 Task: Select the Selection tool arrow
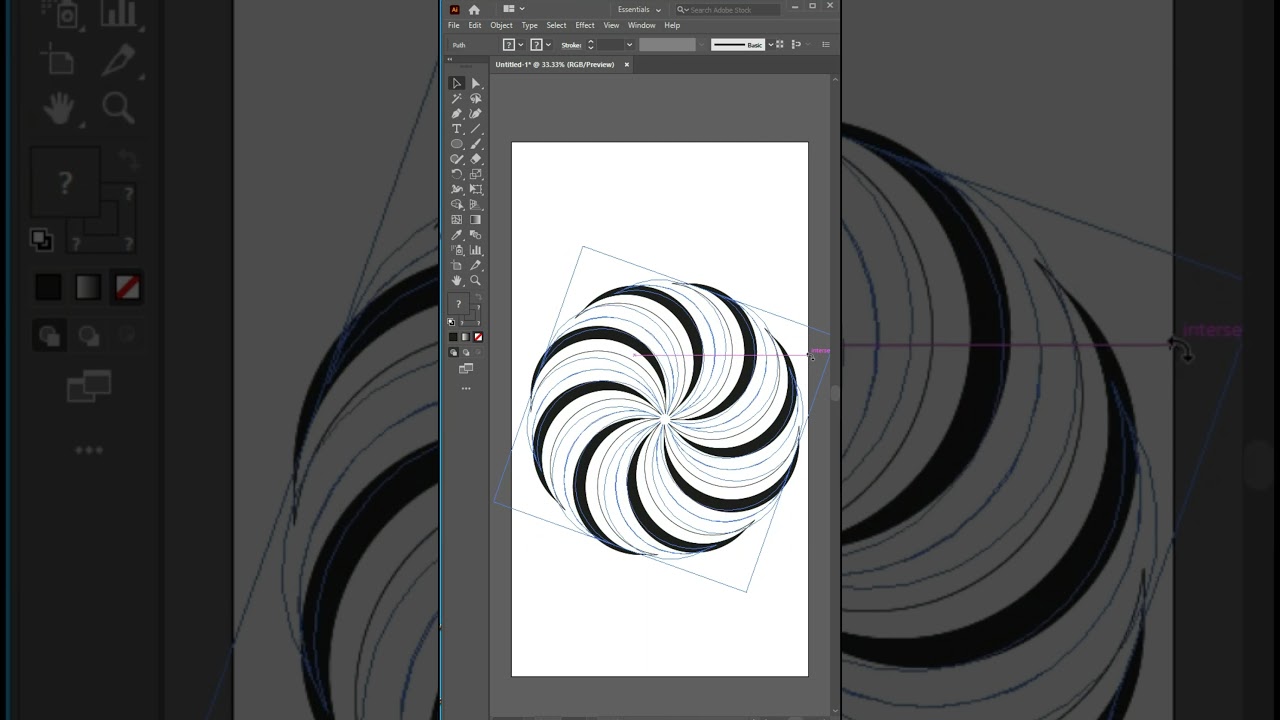(x=457, y=84)
